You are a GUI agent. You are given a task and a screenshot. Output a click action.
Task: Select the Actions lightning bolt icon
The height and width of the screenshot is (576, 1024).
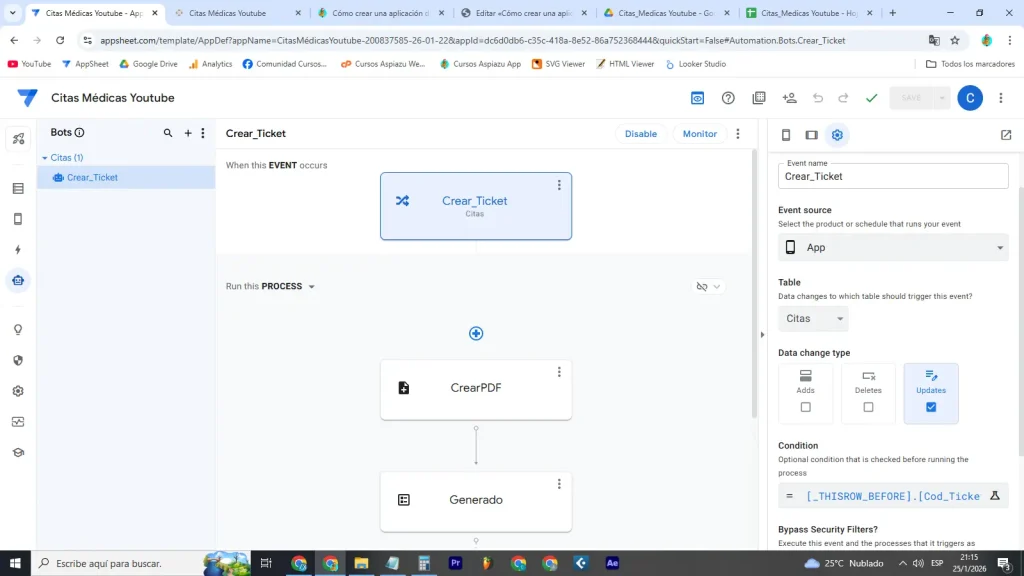click(x=17, y=251)
